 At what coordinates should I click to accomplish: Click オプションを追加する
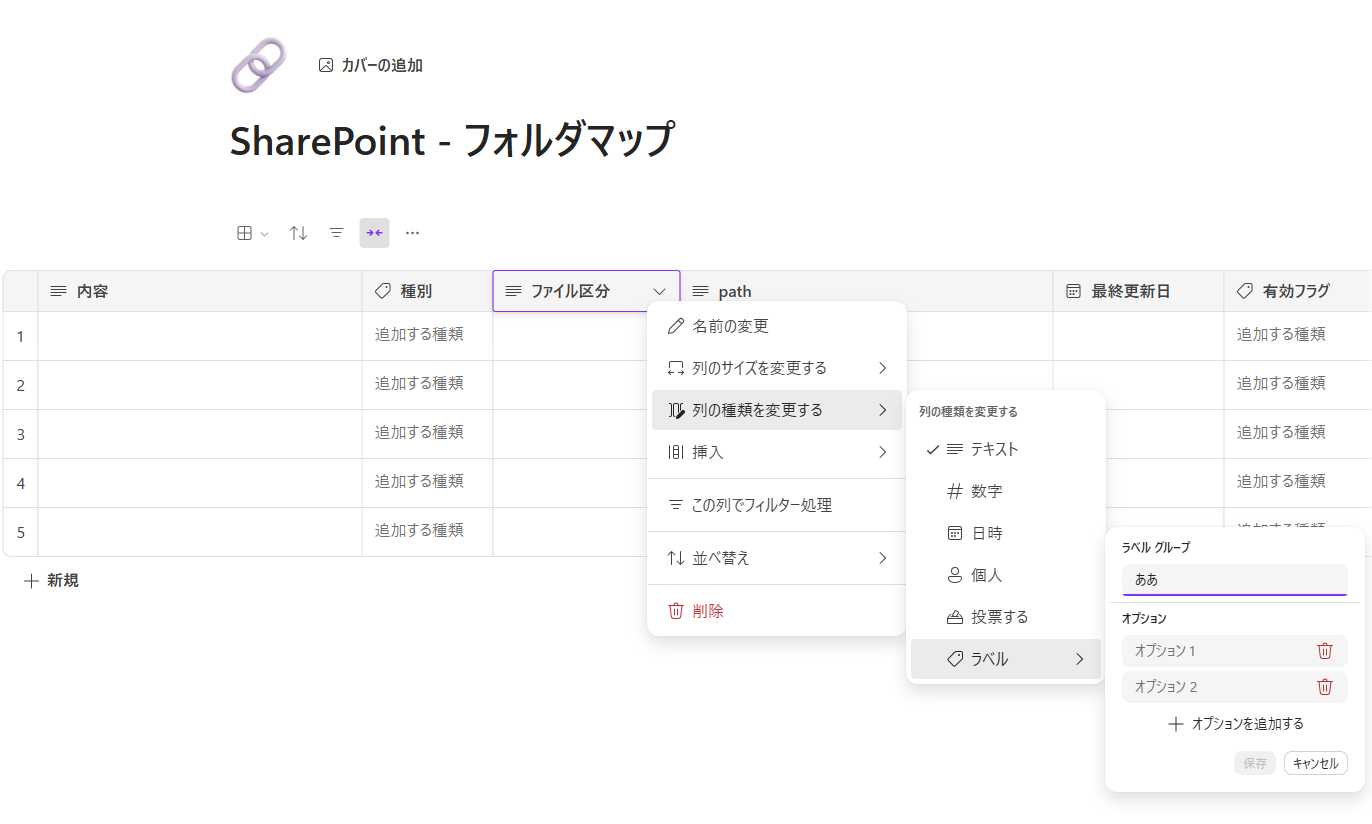tap(1235, 724)
